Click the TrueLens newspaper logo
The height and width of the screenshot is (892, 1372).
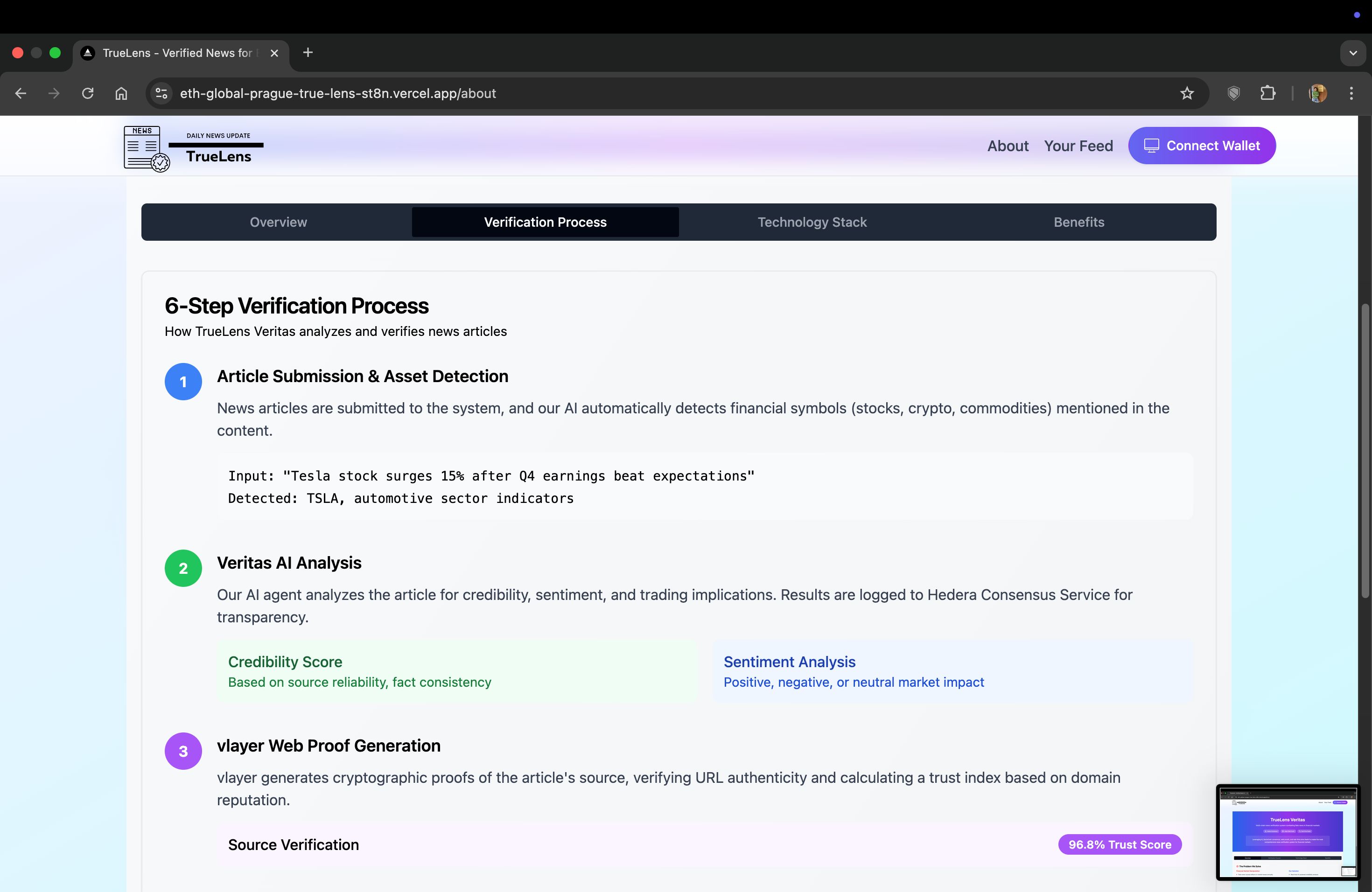147,149
